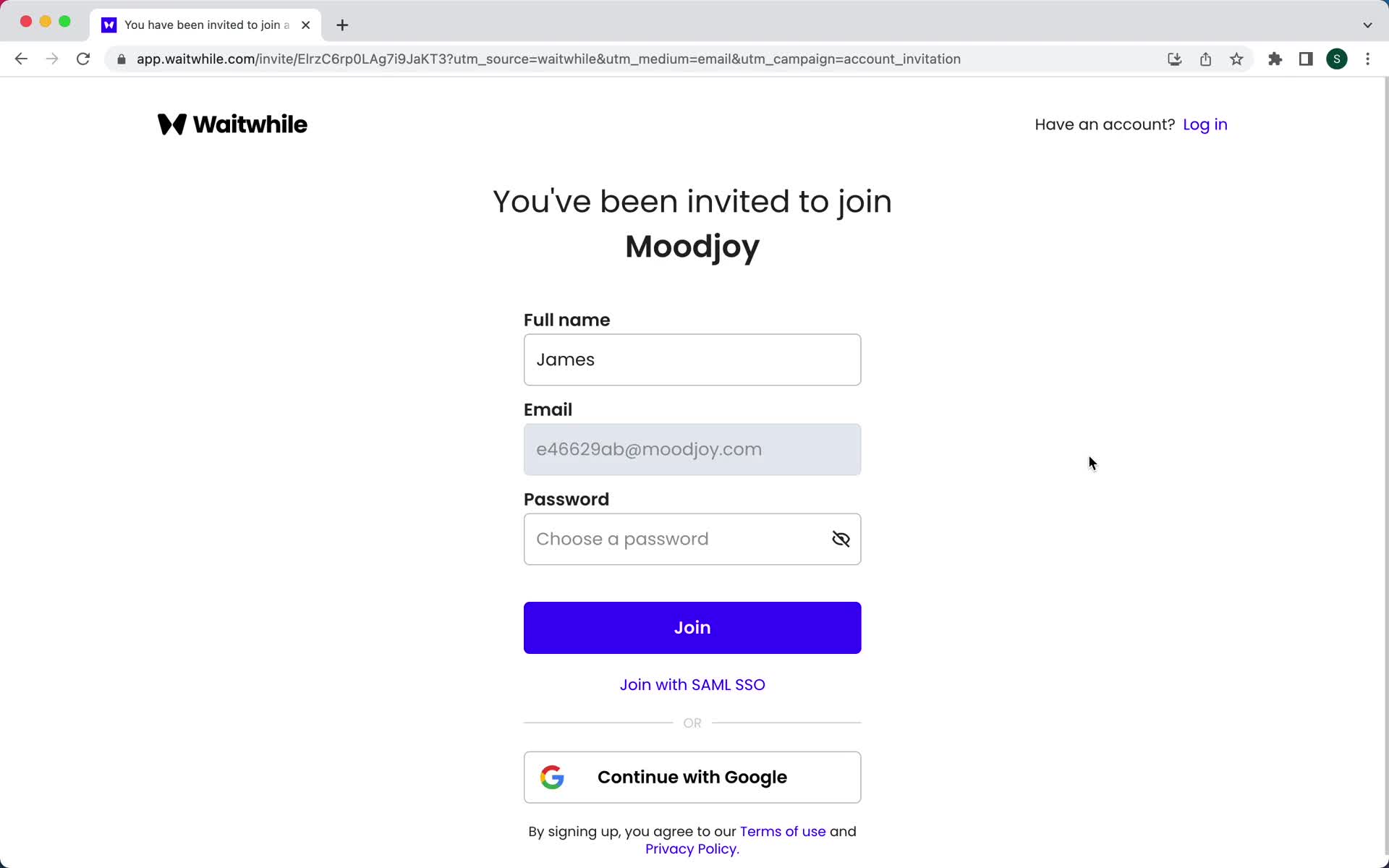Click the Terms of use link
The height and width of the screenshot is (868, 1389).
click(783, 831)
